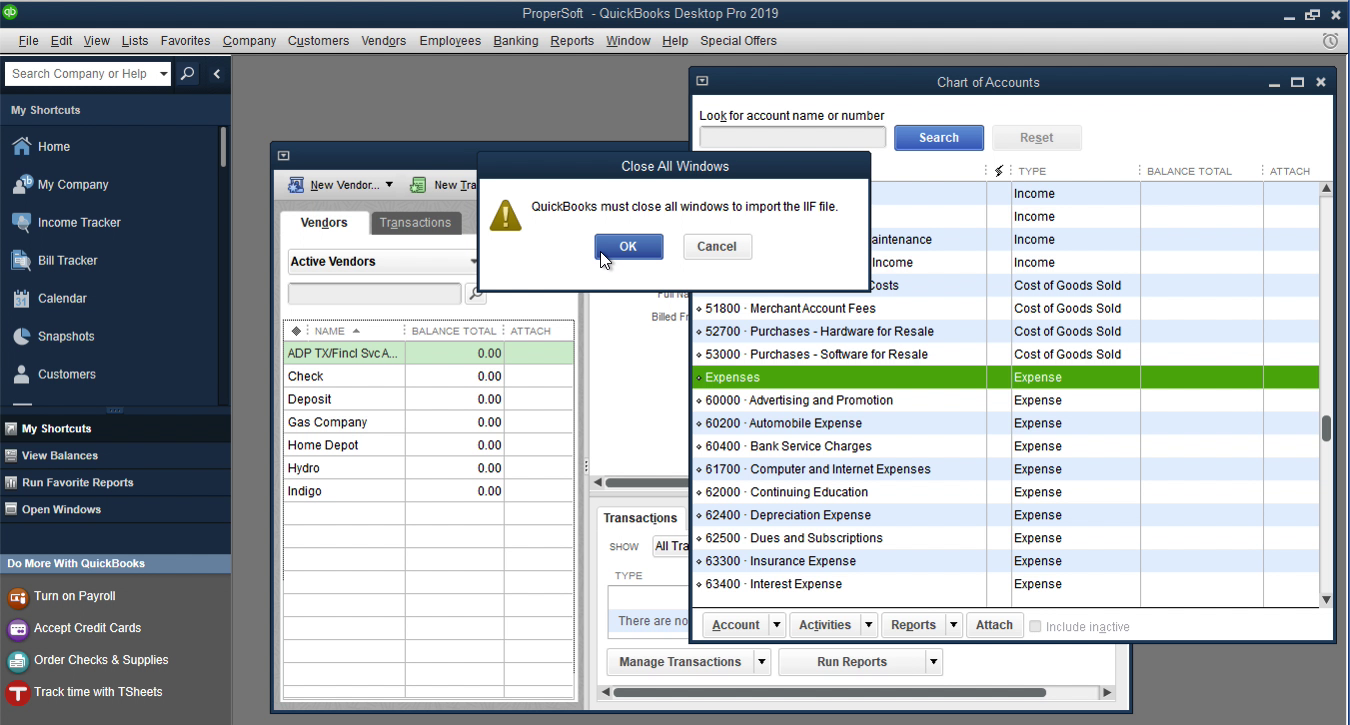Click the reminders clock icon at top right

1330,41
